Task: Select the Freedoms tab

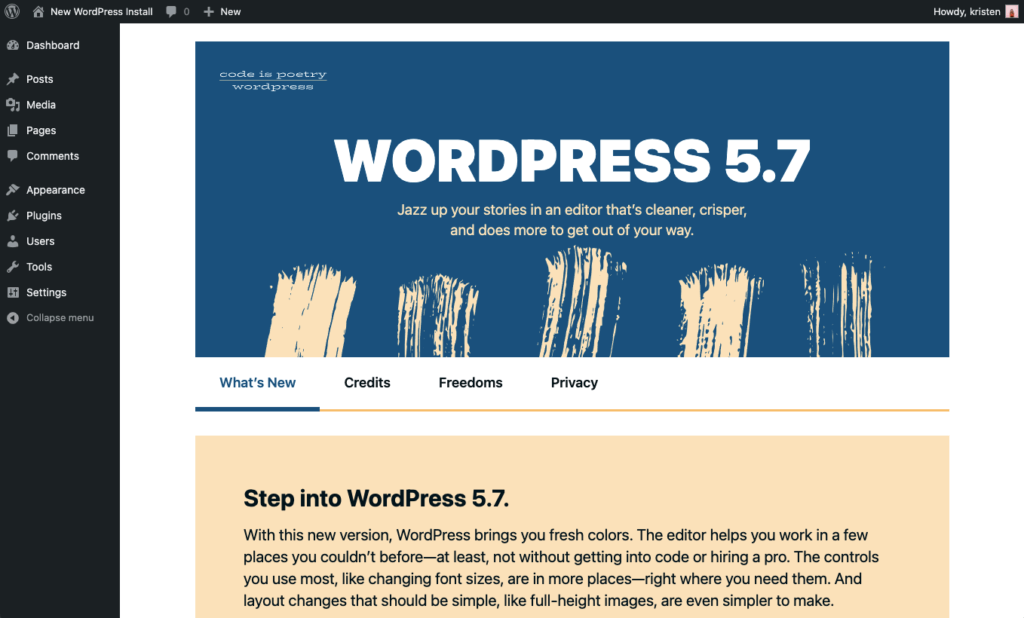Action: [x=470, y=382]
